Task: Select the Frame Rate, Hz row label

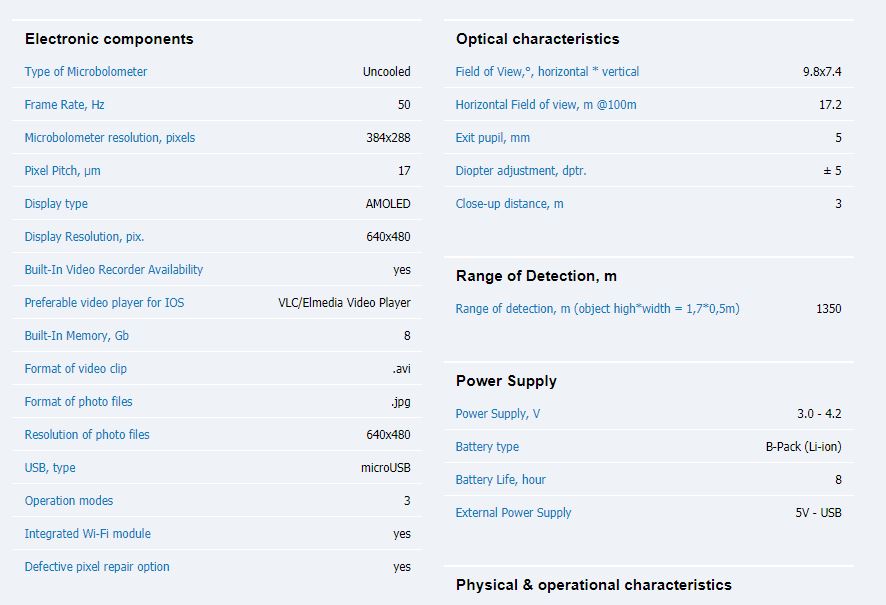Action: pyautogui.click(x=64, y=105)
